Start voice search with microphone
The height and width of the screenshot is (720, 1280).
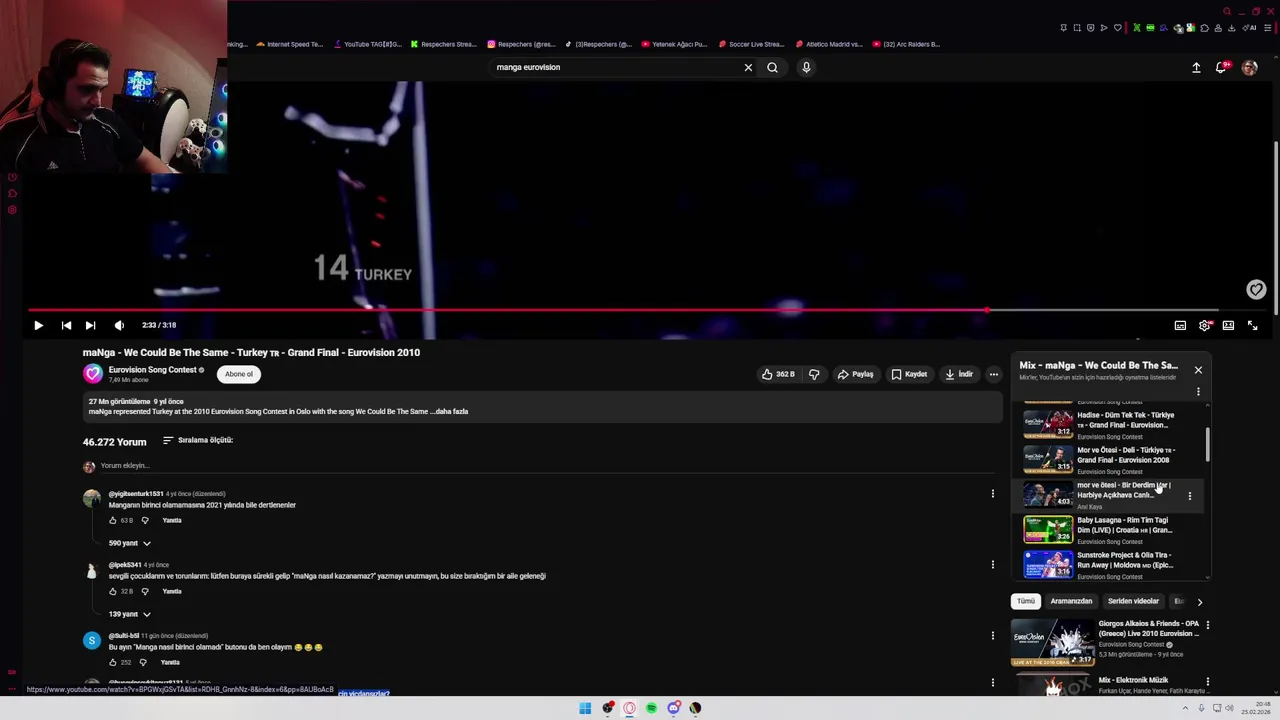[806, 67]
